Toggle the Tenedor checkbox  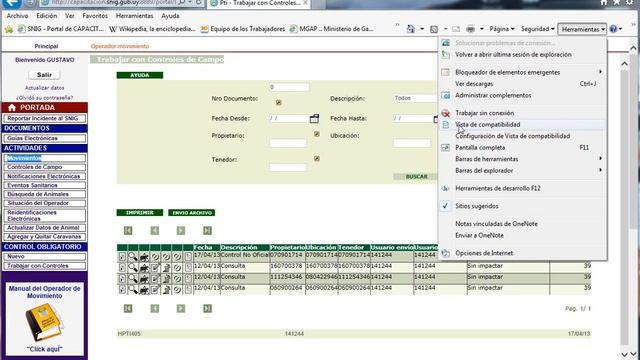[317, 158]
